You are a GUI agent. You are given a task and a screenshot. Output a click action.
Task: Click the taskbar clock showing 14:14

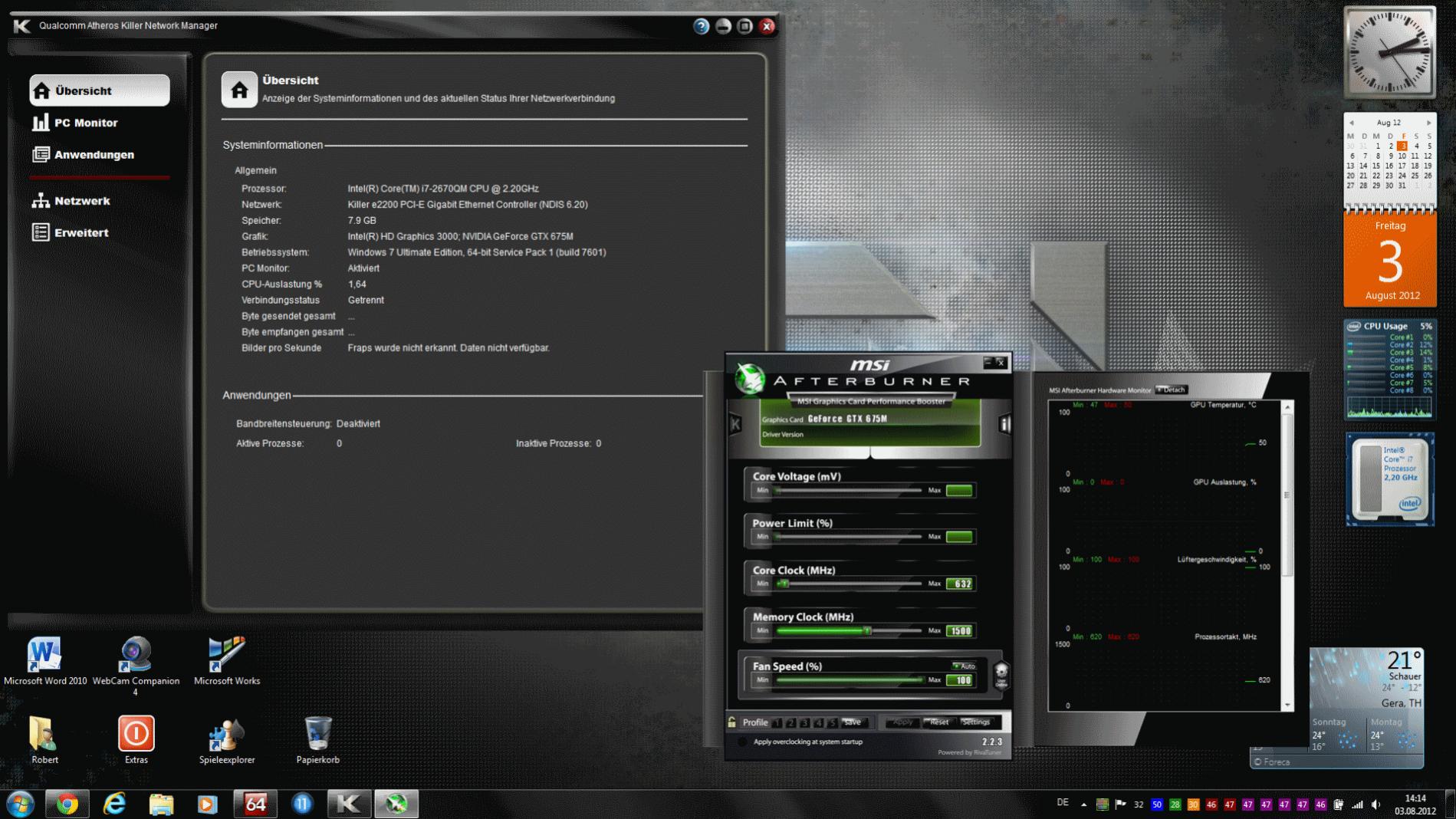click(1415, 804)
